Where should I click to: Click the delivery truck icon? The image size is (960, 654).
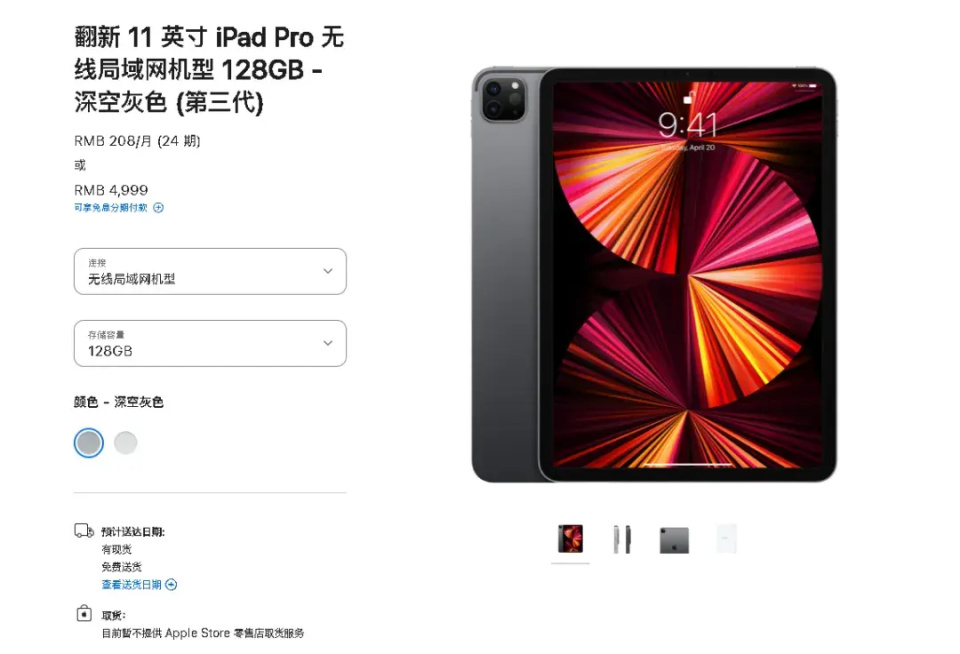point(84,530)
